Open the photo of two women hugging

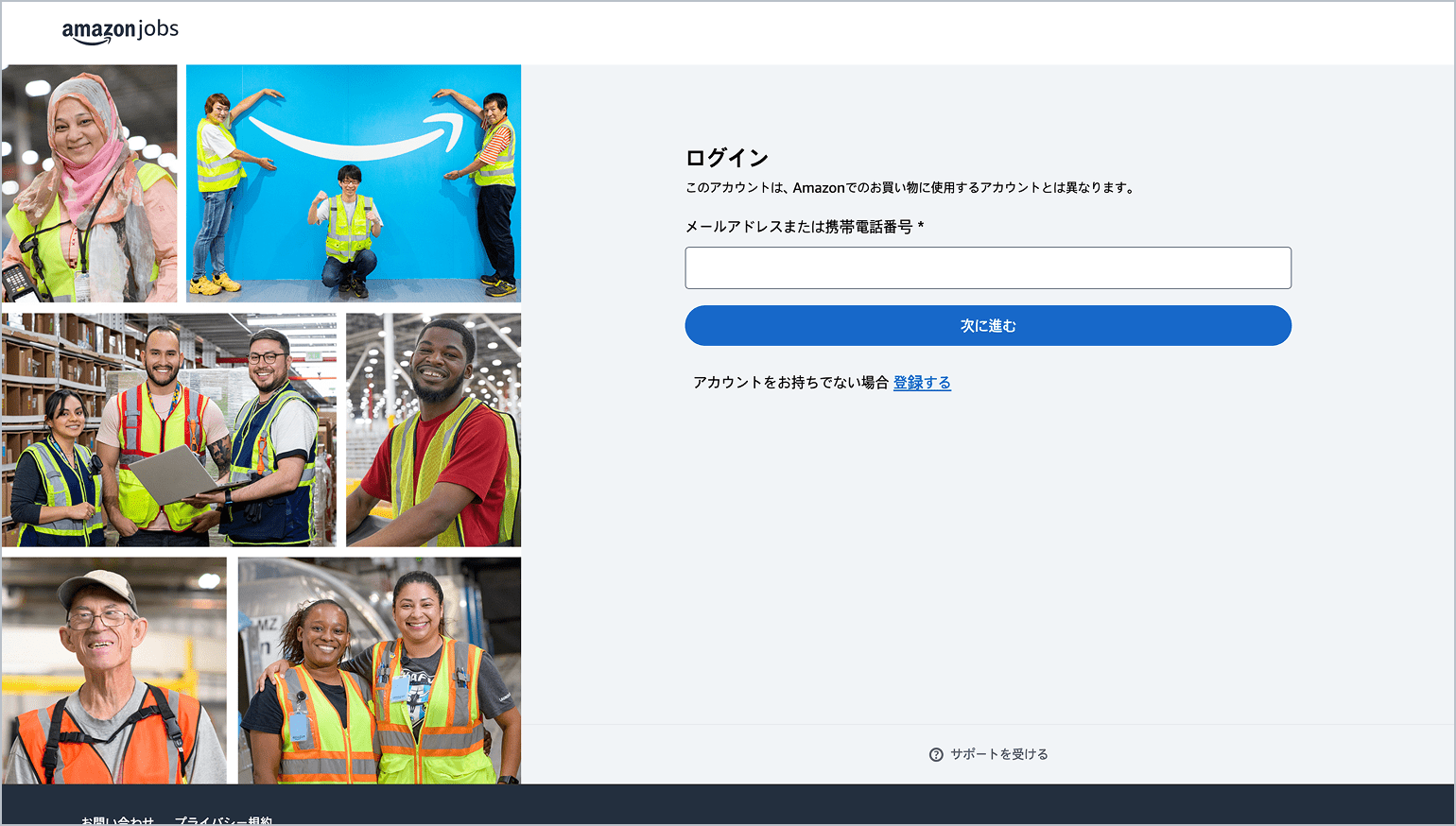tap(379, 670)
